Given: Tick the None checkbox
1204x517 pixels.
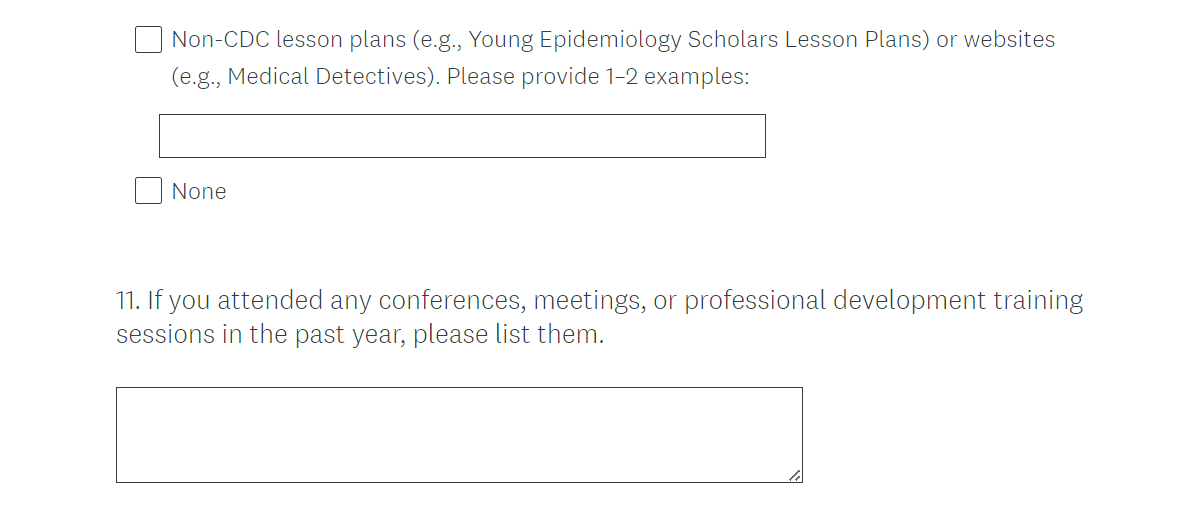Looking at the screenshot, I should point(148,191).
